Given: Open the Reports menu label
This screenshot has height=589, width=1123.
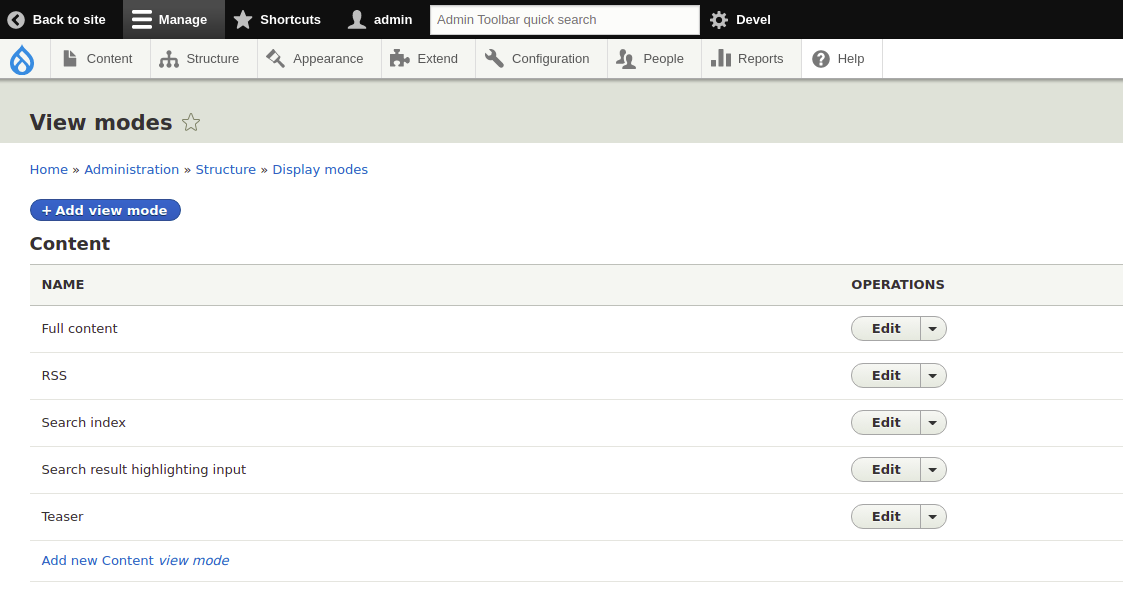Looking at the screenshot, I should (761, 59).
